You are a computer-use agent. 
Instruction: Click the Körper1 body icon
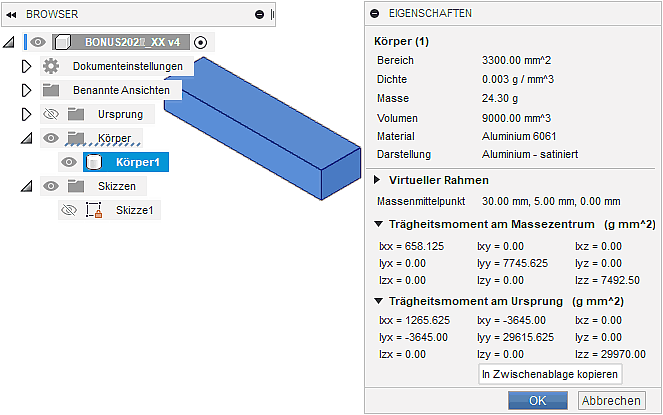coord(95,162)
